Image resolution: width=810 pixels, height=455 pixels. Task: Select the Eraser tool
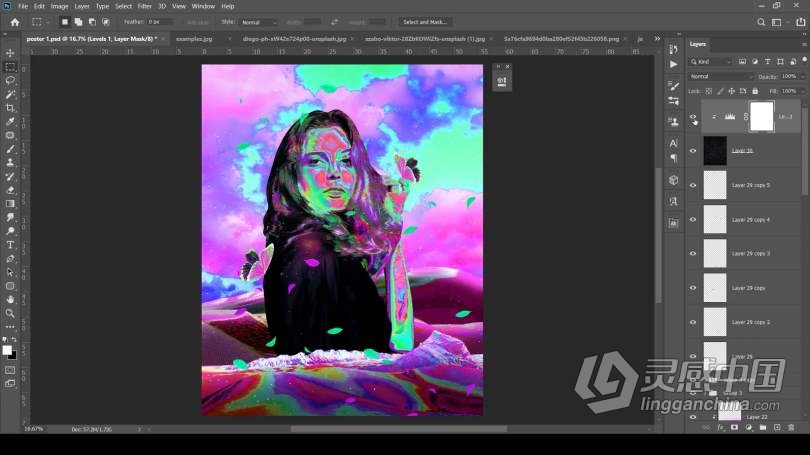coord(10,190)
